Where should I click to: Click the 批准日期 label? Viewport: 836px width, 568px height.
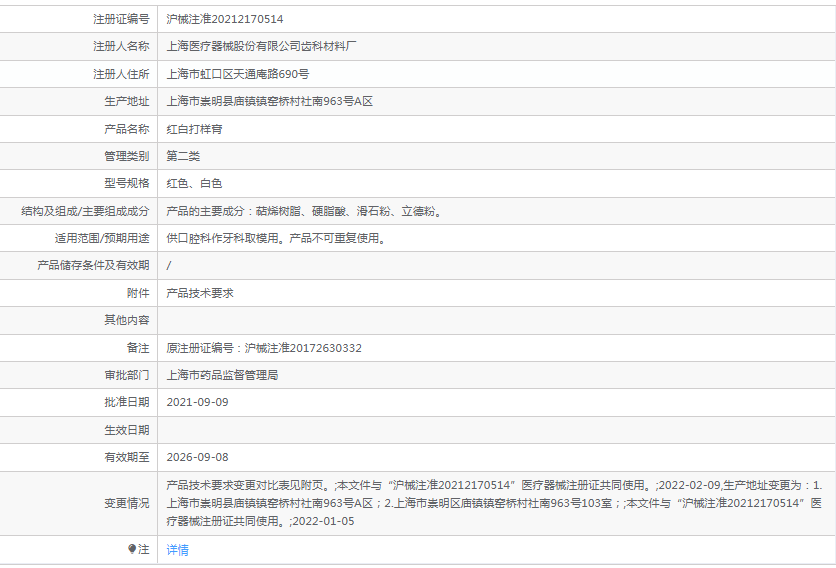127,403
